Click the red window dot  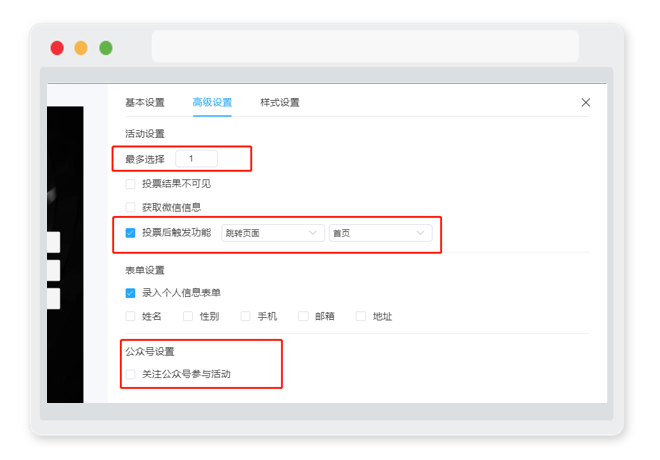coord(57,48)
